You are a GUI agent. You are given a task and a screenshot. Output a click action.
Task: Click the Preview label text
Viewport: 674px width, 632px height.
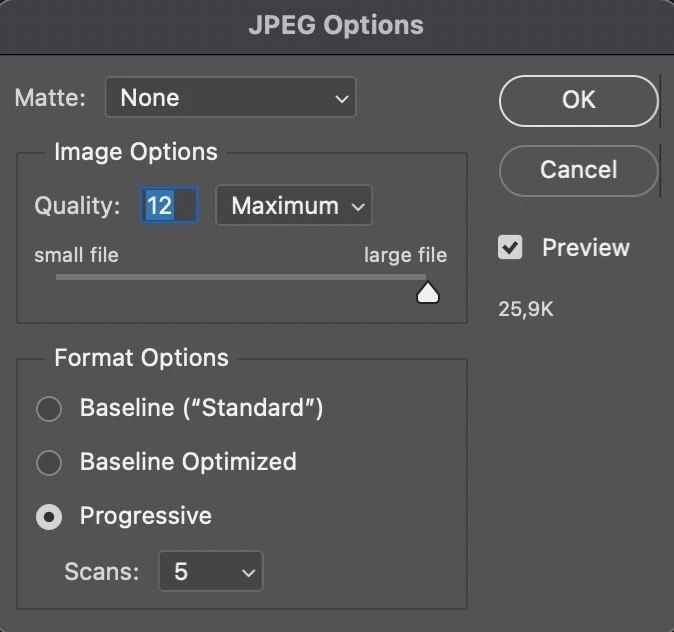point(586,248)
